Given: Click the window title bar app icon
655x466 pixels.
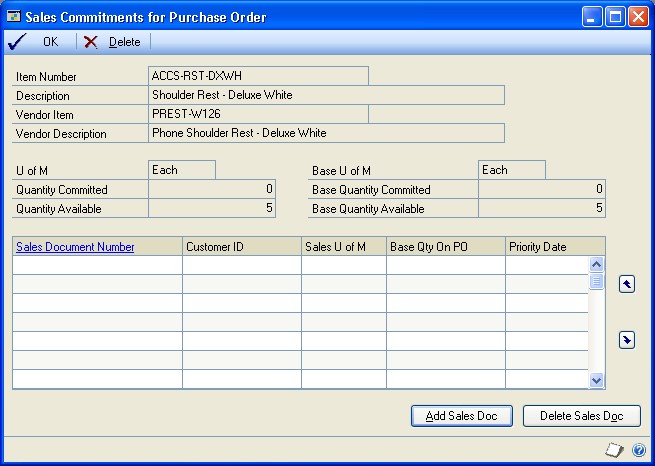Looking at the screenshot, I should pyautogui.click(x=14, y=17).
